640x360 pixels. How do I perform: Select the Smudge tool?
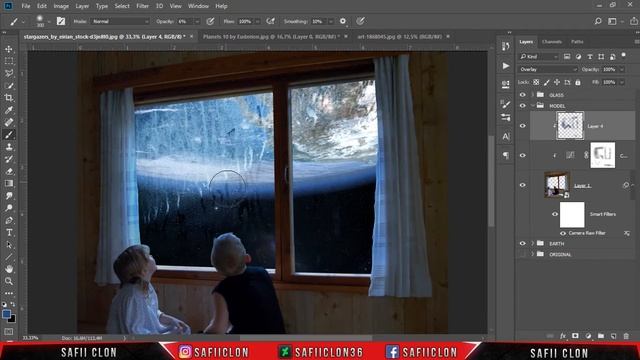pyautogui.click(x=9, y=196)
